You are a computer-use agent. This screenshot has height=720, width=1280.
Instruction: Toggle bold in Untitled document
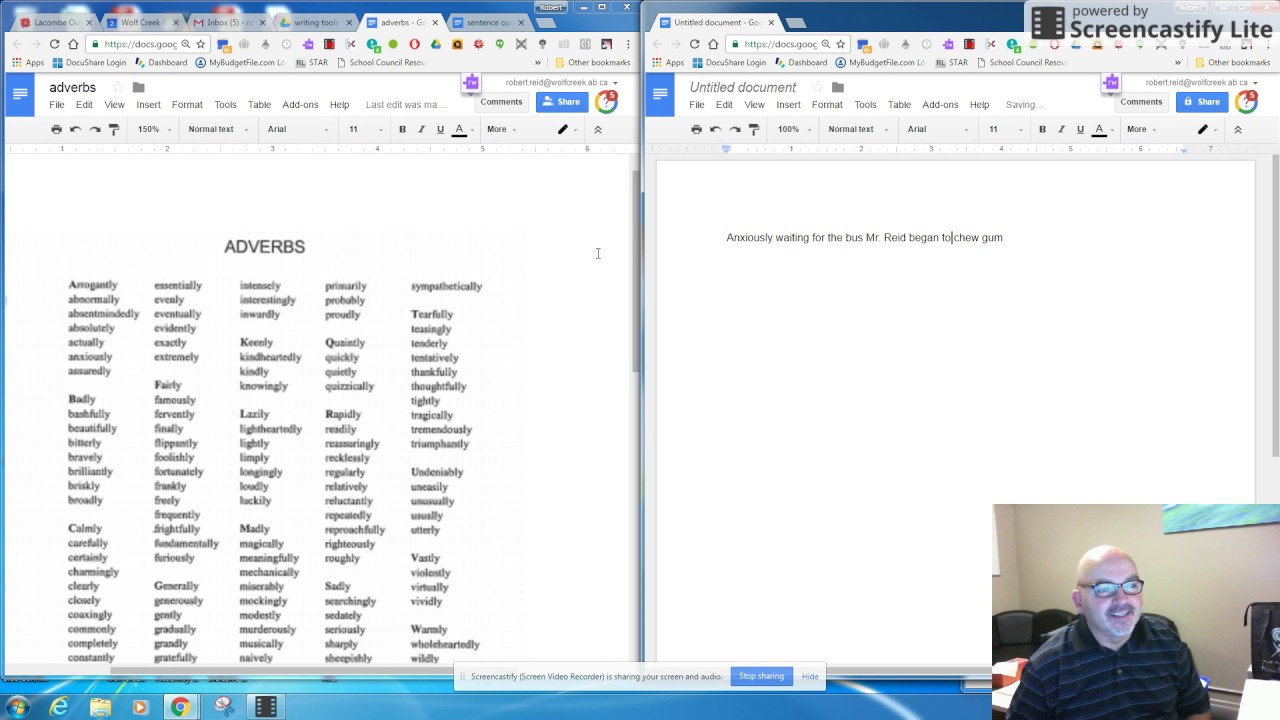[x=1042, y=129]
